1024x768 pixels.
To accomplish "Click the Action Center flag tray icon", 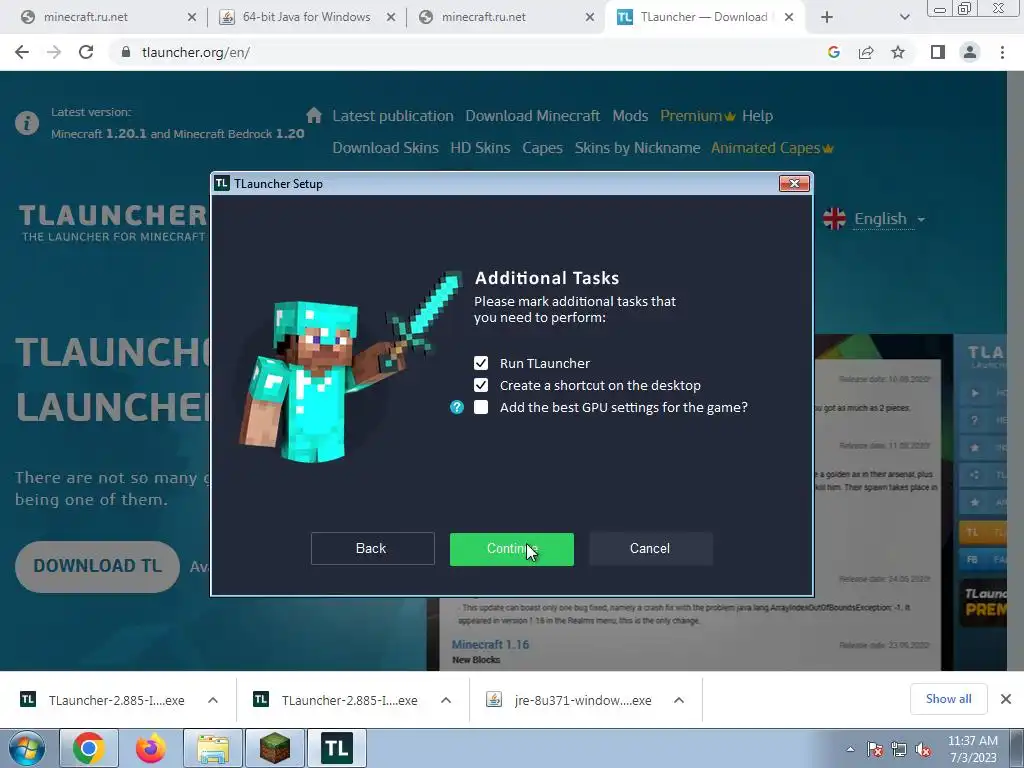I will tap(875, 750).
